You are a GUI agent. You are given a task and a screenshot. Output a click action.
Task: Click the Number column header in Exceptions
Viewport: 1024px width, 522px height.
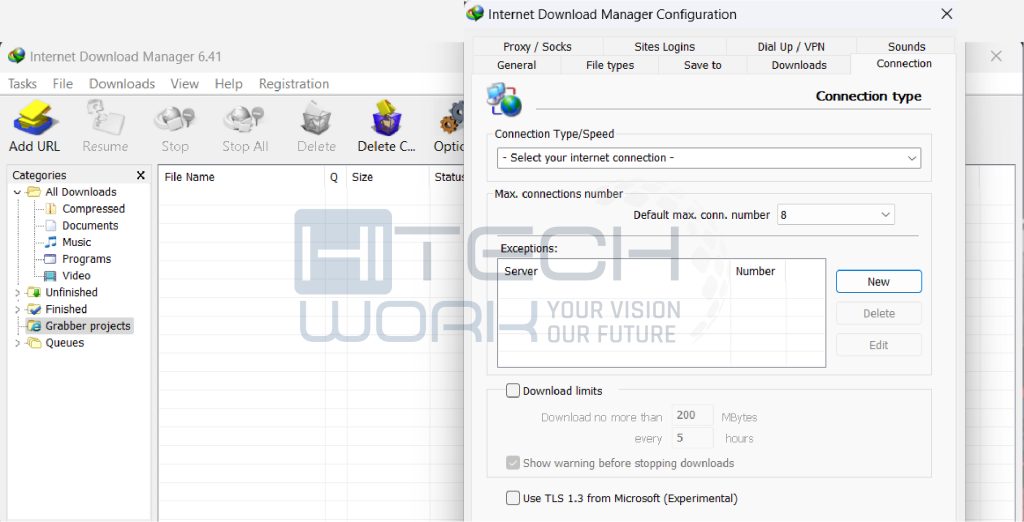tap(758, 271)
